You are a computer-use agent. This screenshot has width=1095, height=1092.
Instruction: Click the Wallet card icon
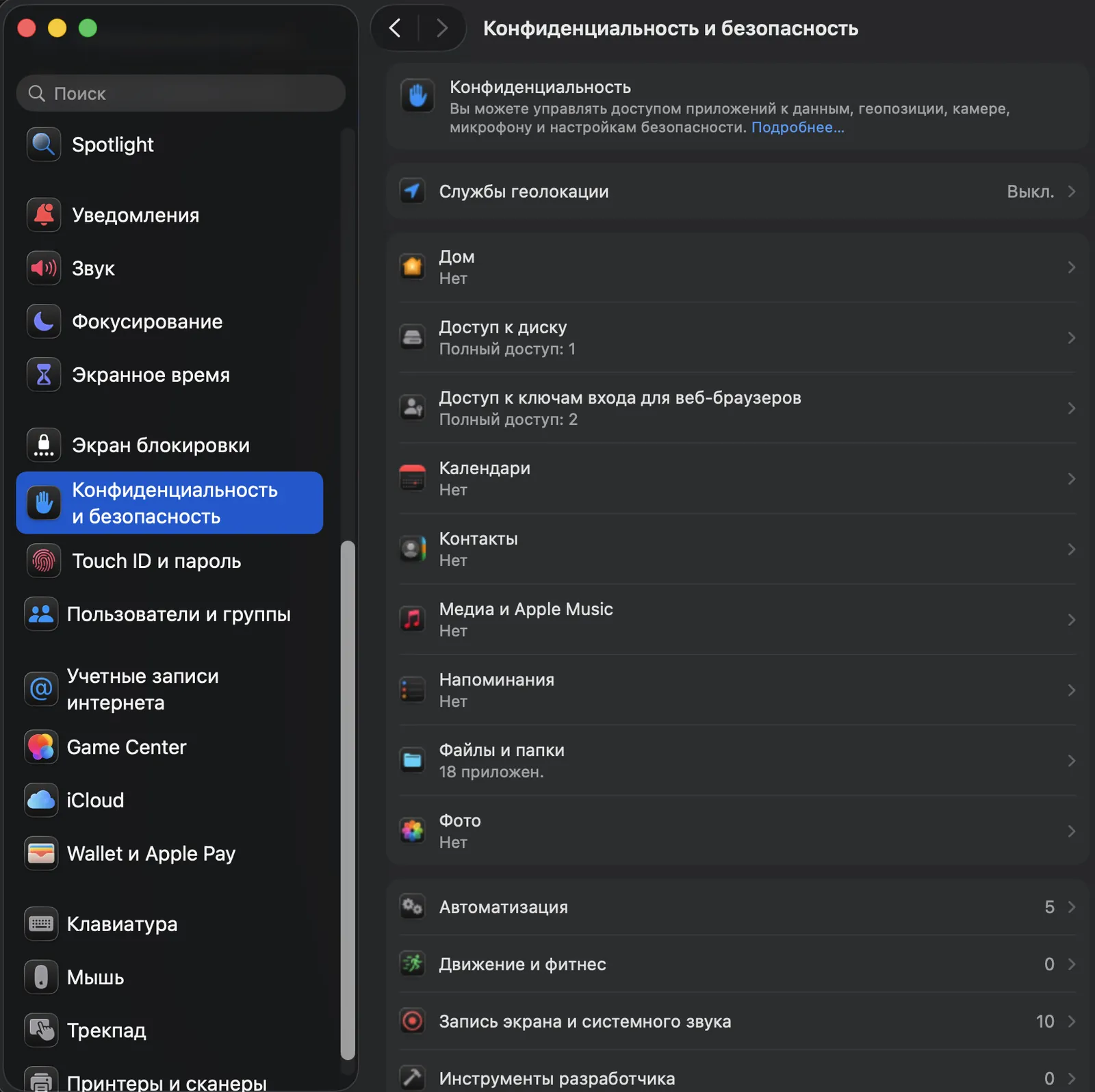(x=41, y=854)
